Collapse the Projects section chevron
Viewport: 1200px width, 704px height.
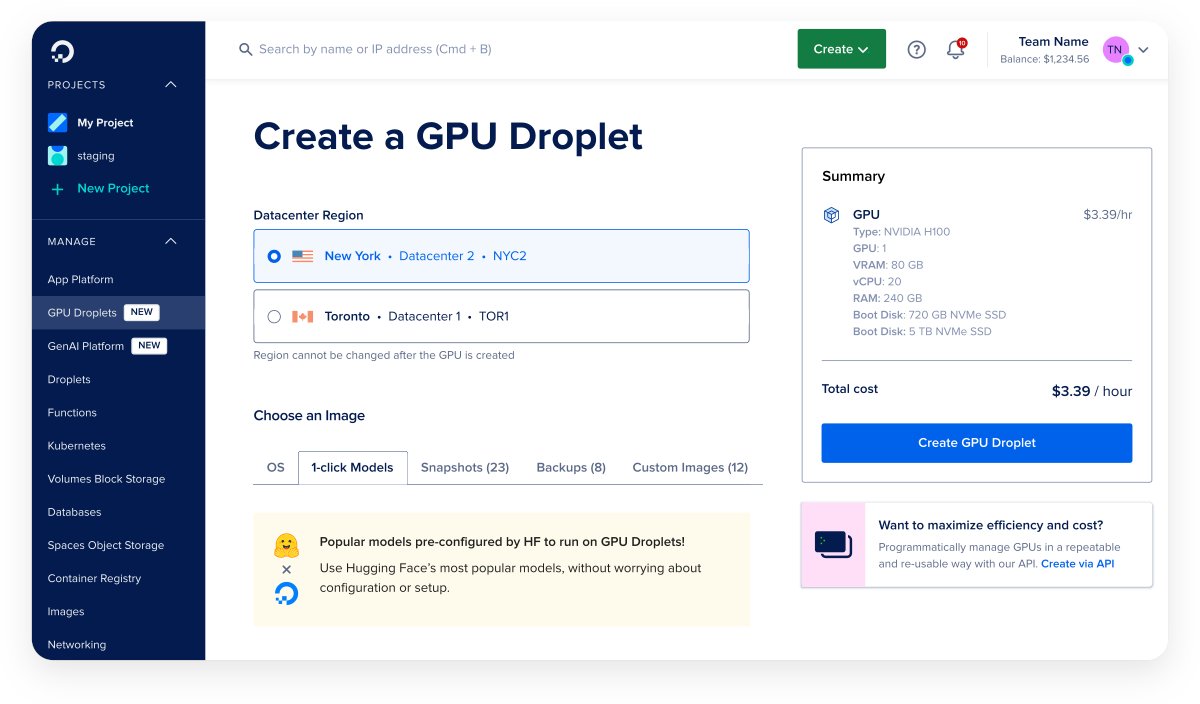pos(171,85)
